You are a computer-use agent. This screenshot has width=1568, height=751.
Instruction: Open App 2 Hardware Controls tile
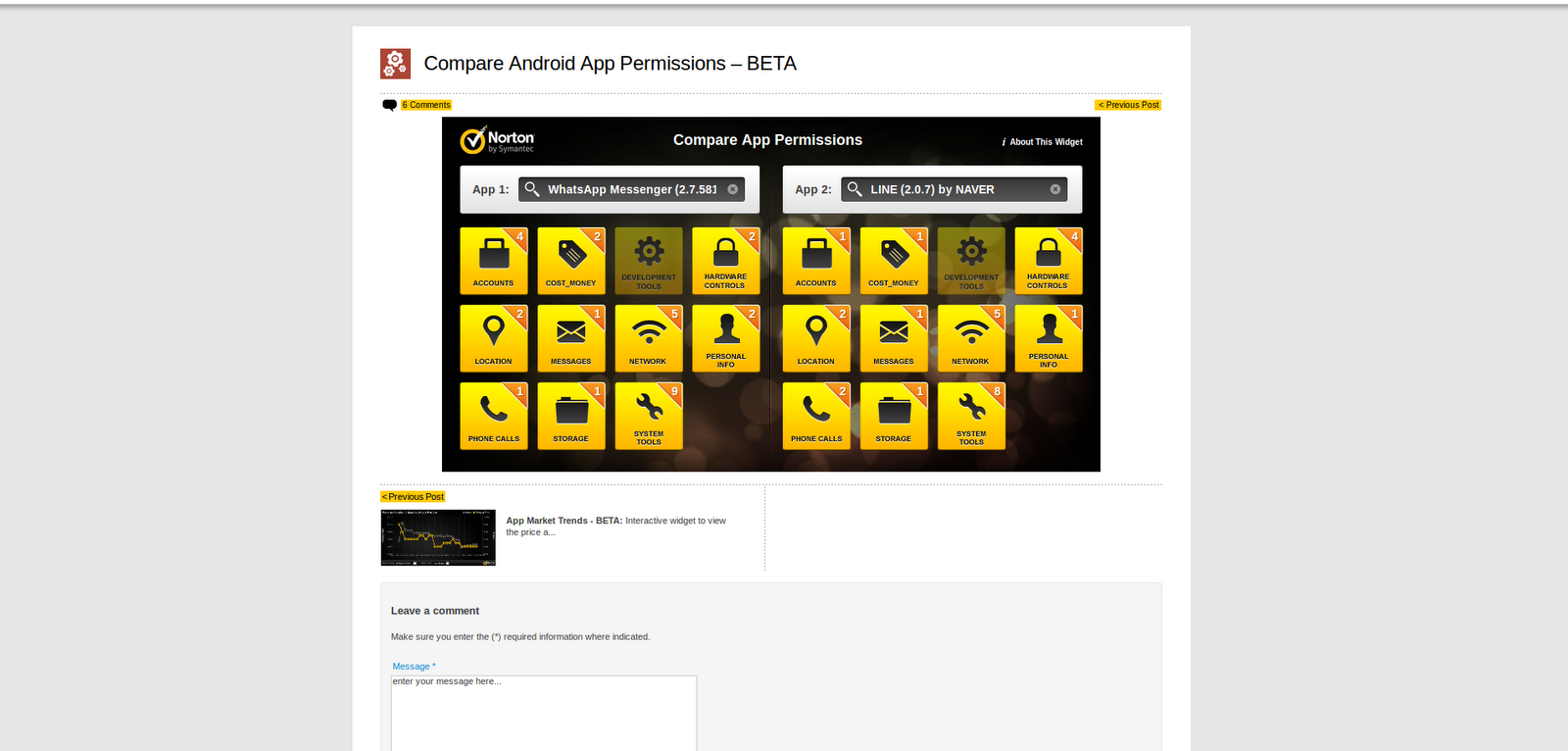coord(1049,261)
